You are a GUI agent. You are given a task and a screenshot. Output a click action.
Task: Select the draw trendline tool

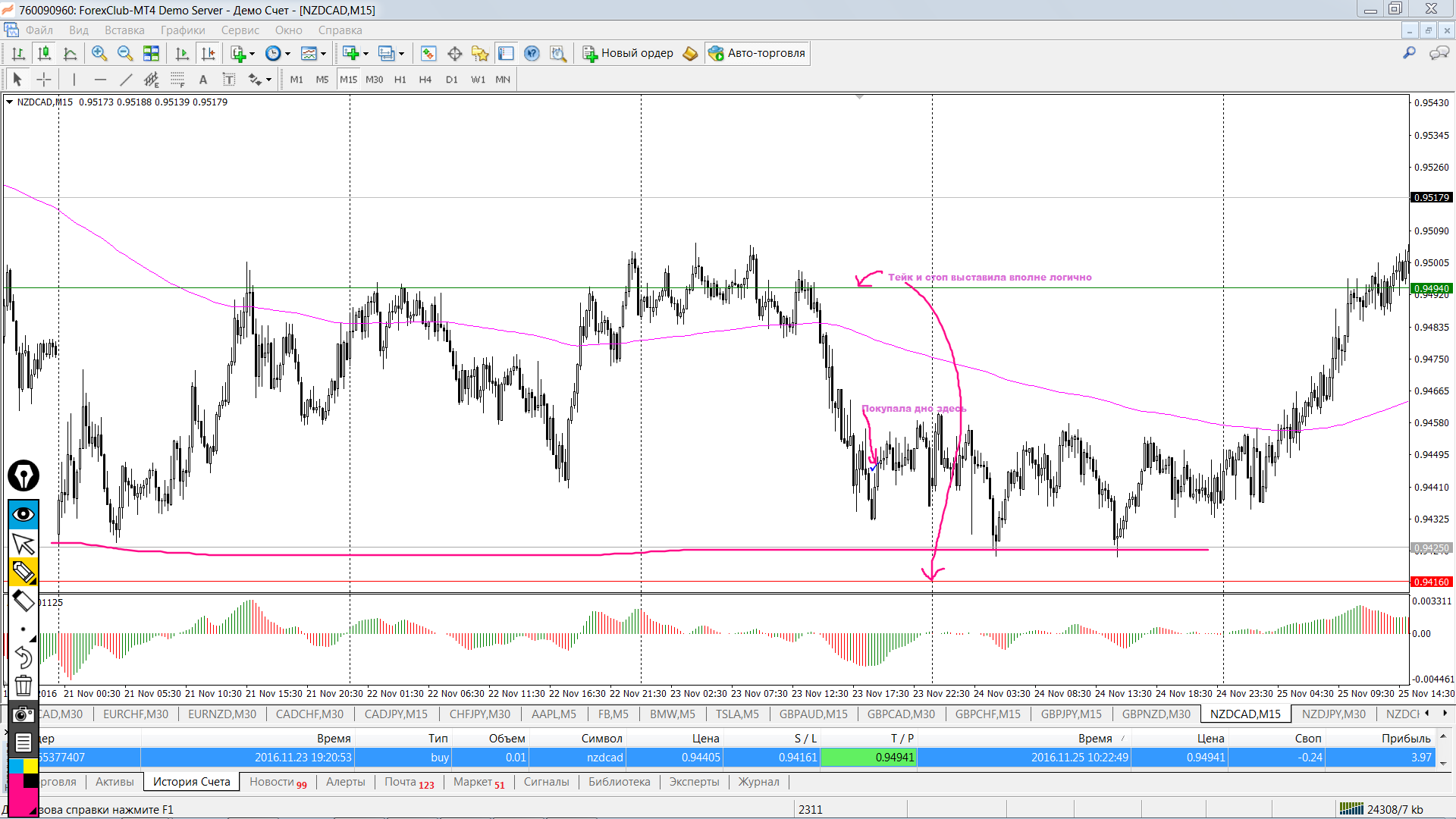[x=126, y=80]
